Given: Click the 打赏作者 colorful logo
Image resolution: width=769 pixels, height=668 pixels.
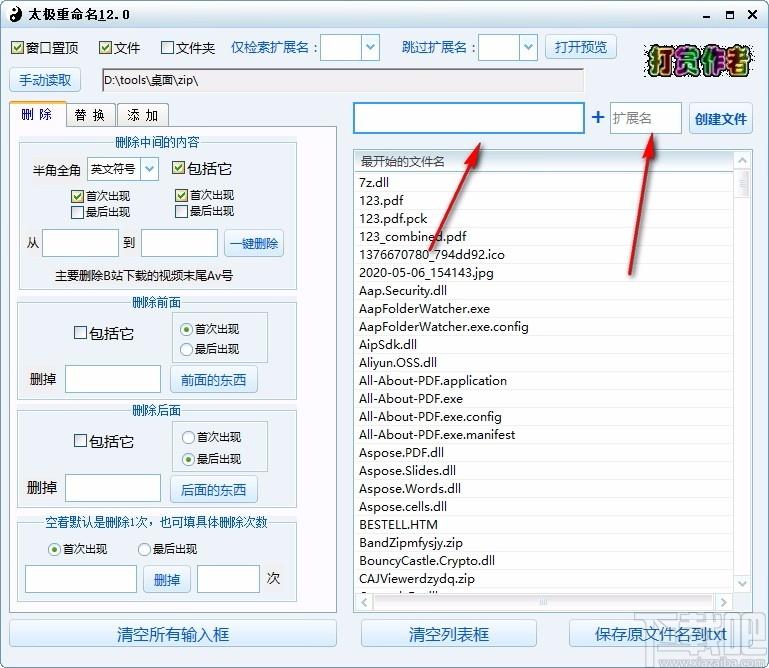Looking at the screenshot, I should [698, 61].
